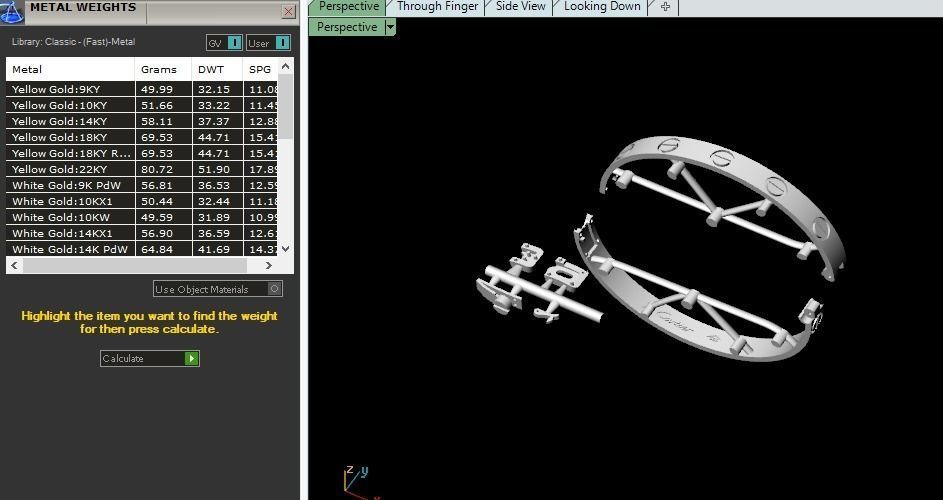The height and width of the screenshot is (500, 943).
Task: Click the 80.72 grams value
Action: pyautogui.click(x=156, y=169)
